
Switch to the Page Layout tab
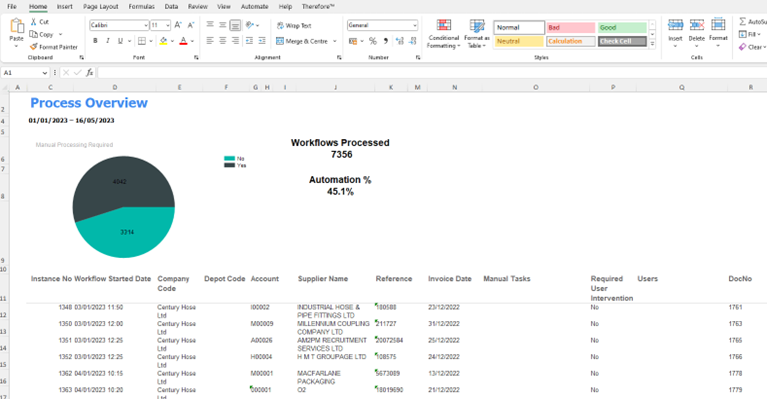(x=101, y=6)
